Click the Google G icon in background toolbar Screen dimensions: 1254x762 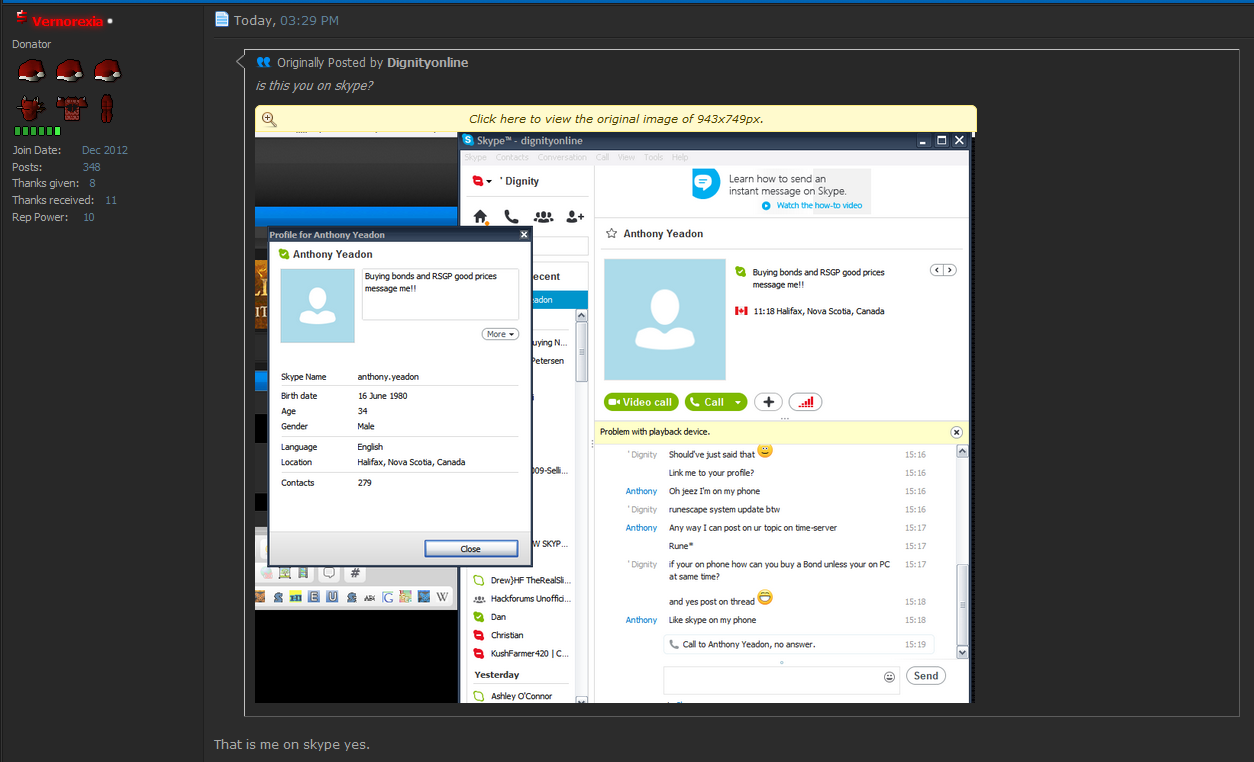click(x=387, y=597)
